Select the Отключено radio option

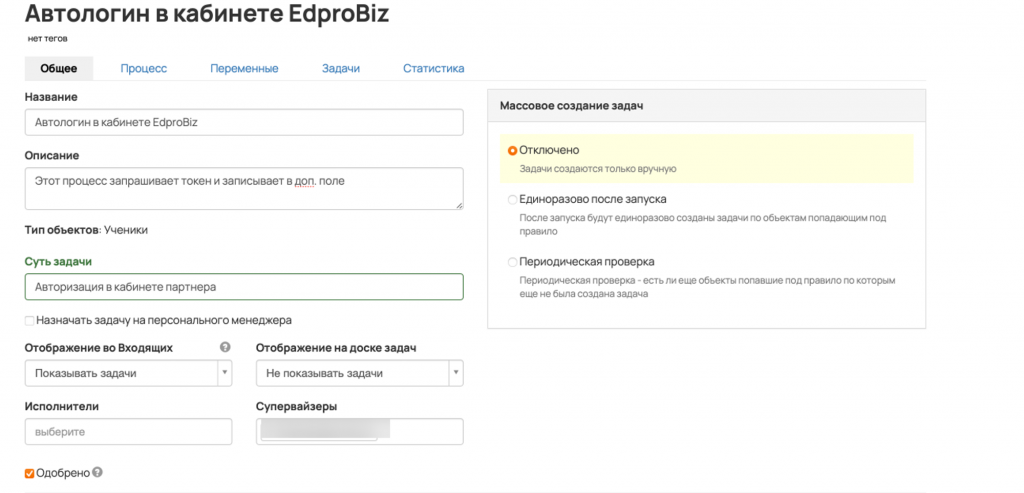[x=513, y=151]
